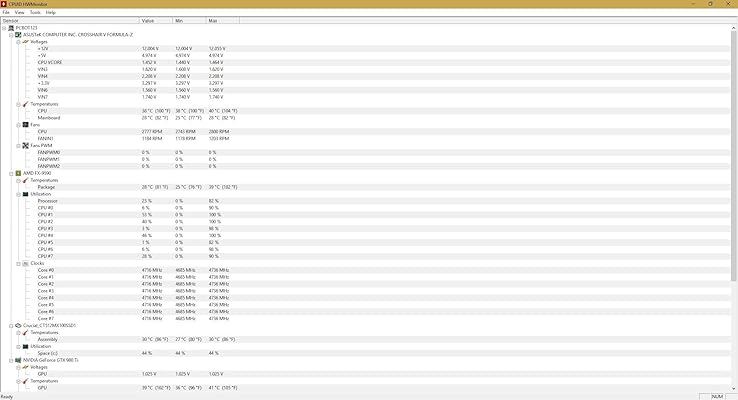Select the Fans icon under motherboard

pyautogui.click(x=25, y=125)
